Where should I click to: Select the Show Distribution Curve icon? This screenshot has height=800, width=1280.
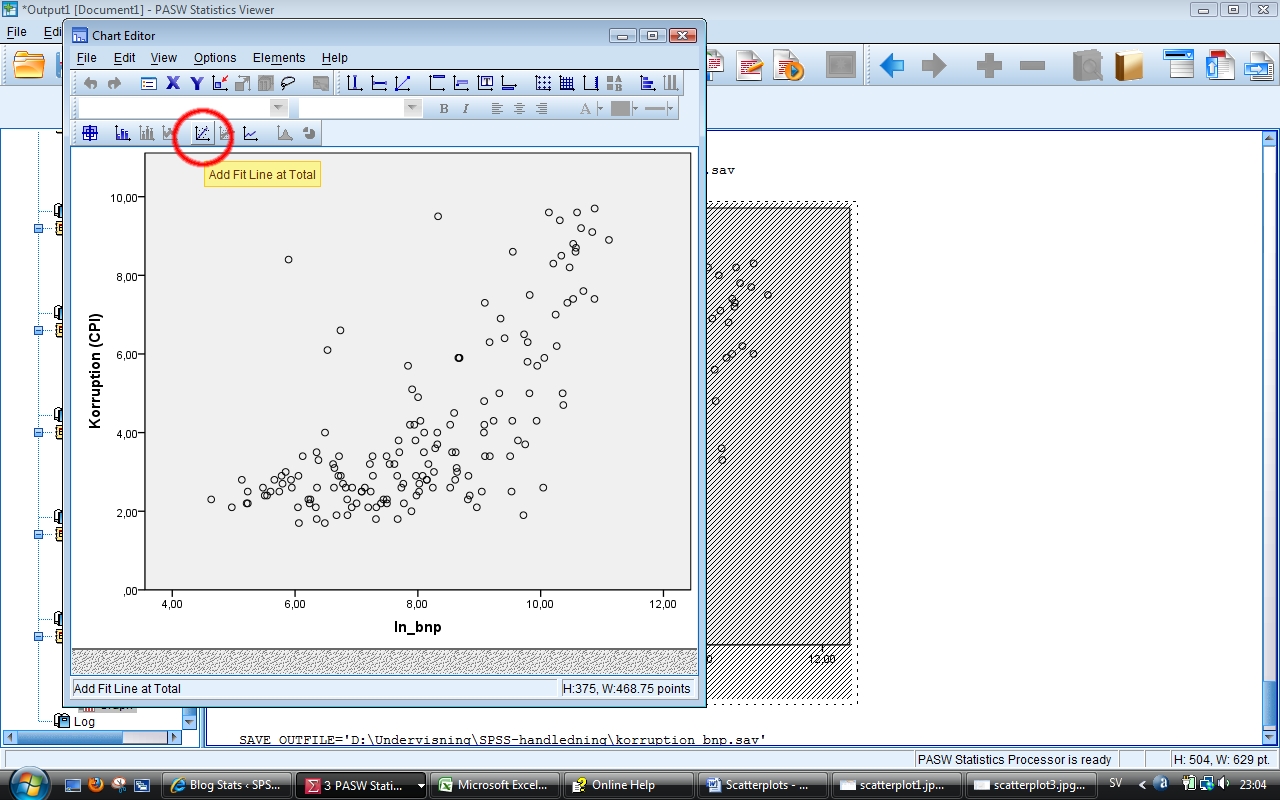click(284, 133)
